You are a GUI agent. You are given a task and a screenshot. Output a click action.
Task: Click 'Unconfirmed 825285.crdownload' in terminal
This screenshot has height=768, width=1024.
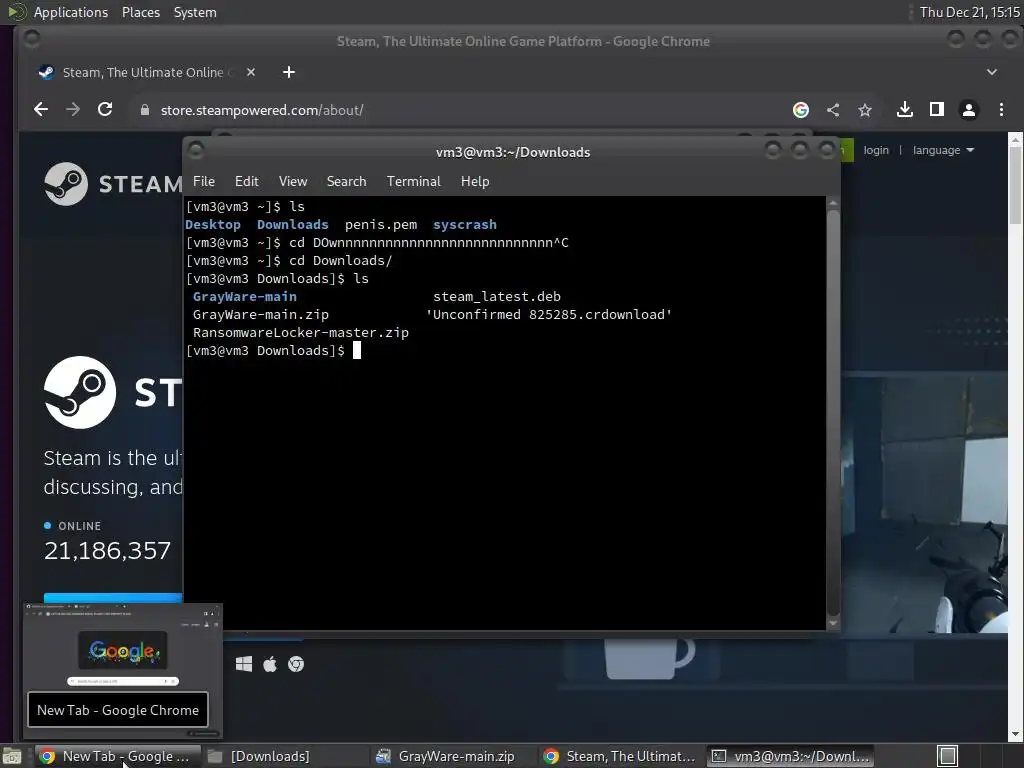pyautogui.click(x=549, y=315)
